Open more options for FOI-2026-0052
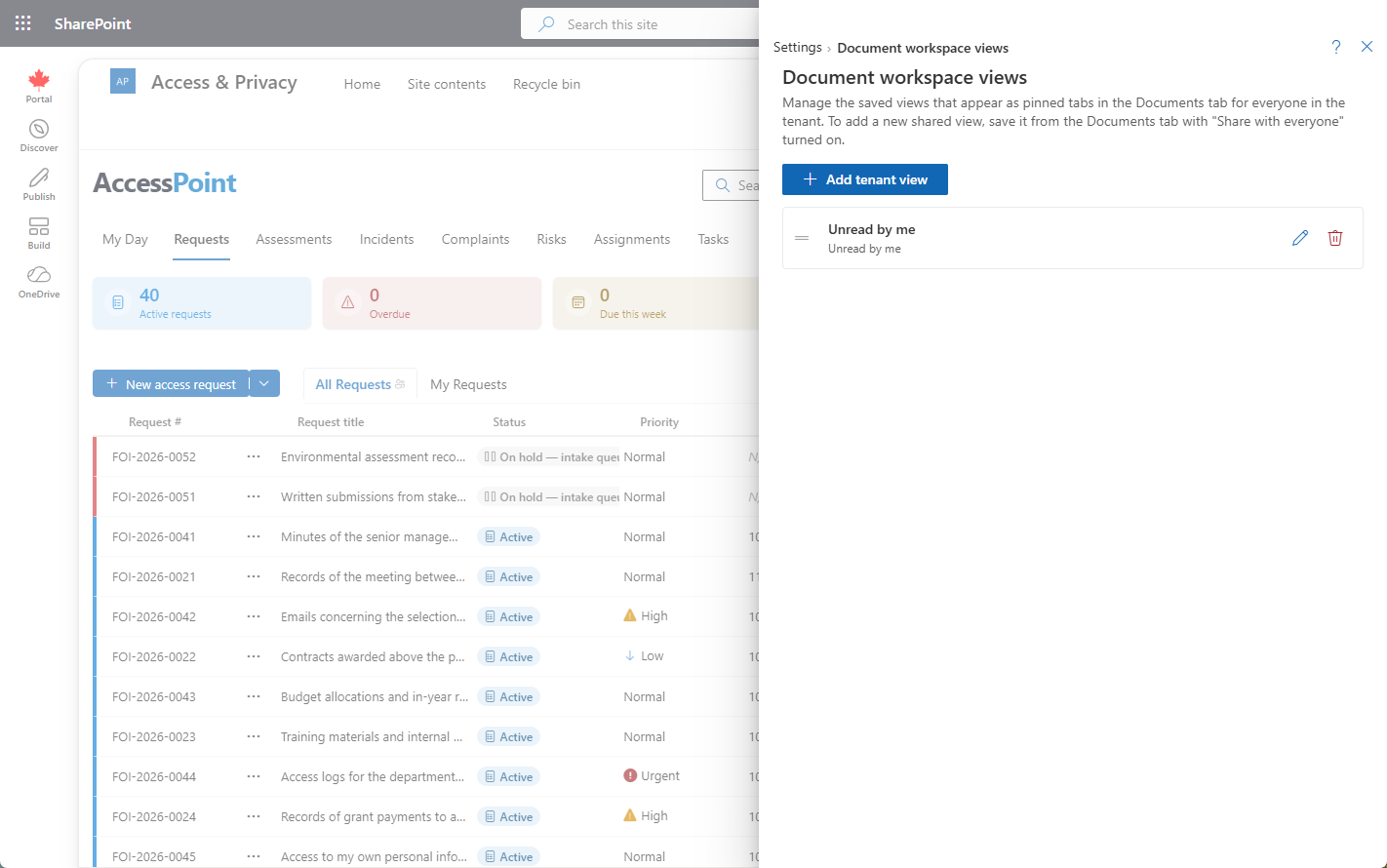The height and width of the screenshot is (868, 1387). coord(254,456)
